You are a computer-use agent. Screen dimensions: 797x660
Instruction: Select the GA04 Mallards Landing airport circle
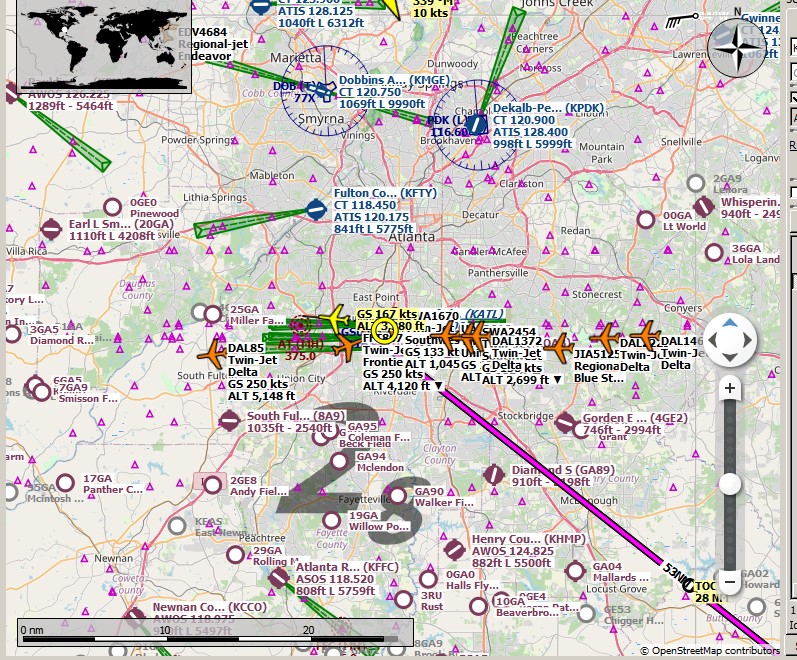coord(575,571)
